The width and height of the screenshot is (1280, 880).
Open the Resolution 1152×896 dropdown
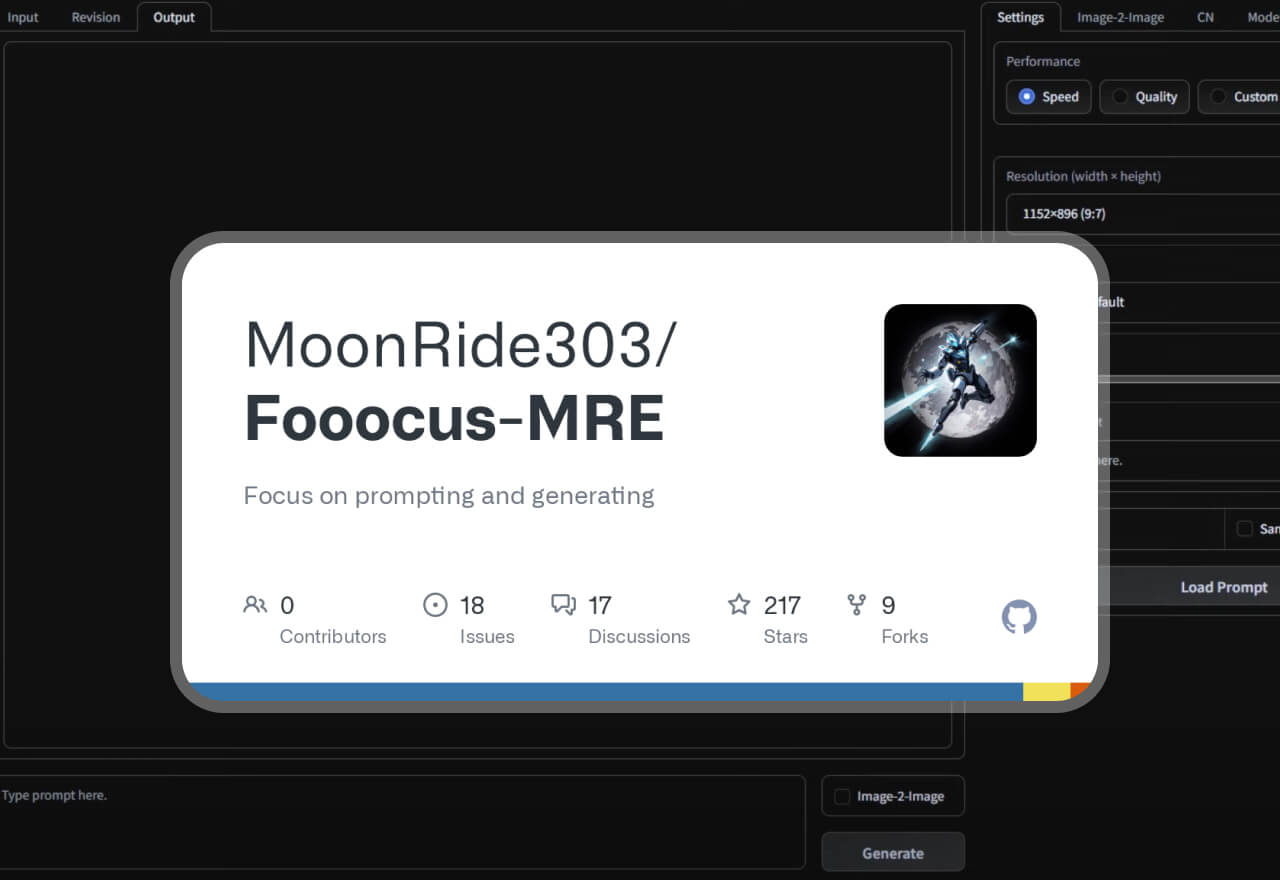(x=1142, y=214)
